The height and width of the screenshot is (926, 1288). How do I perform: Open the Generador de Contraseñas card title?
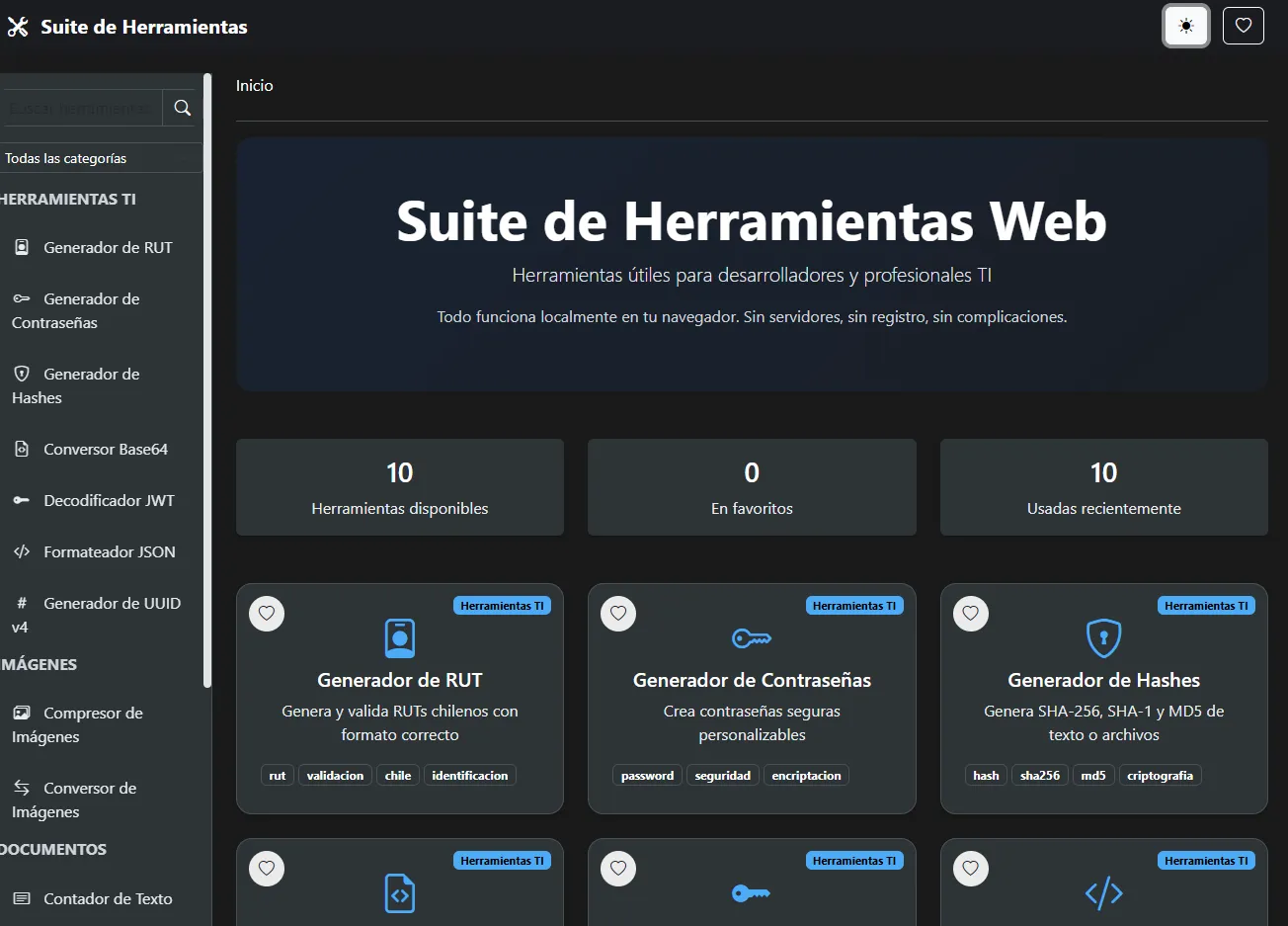[752, 680]
